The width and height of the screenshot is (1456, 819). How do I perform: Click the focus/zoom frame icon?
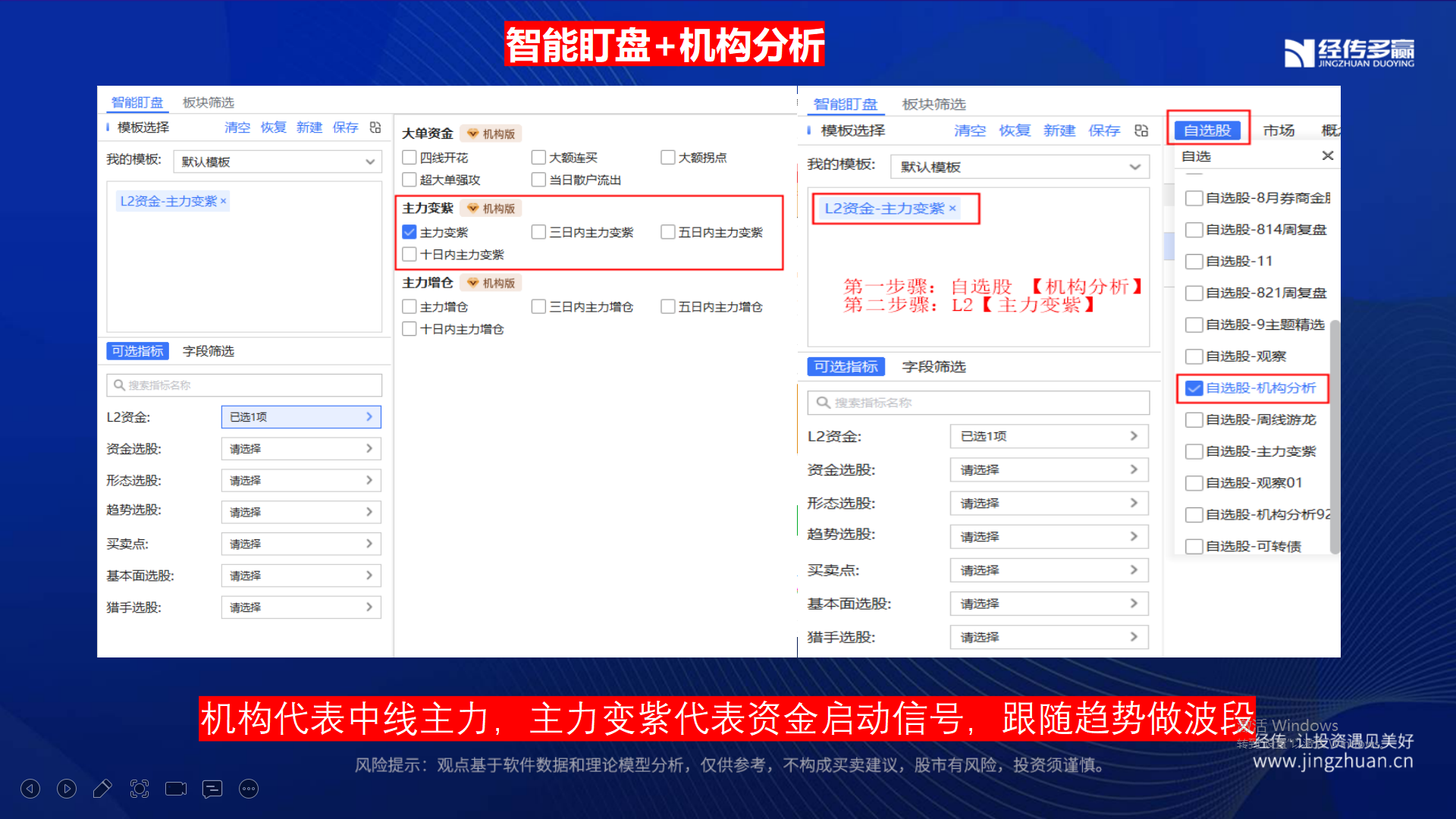point(140,789)
